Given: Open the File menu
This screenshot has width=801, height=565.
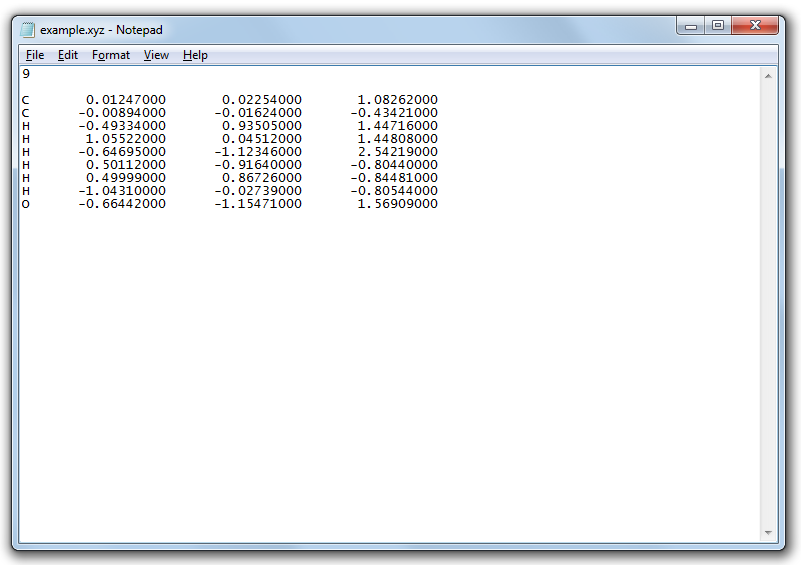Looking at the screenshot, I should [35, 55].
